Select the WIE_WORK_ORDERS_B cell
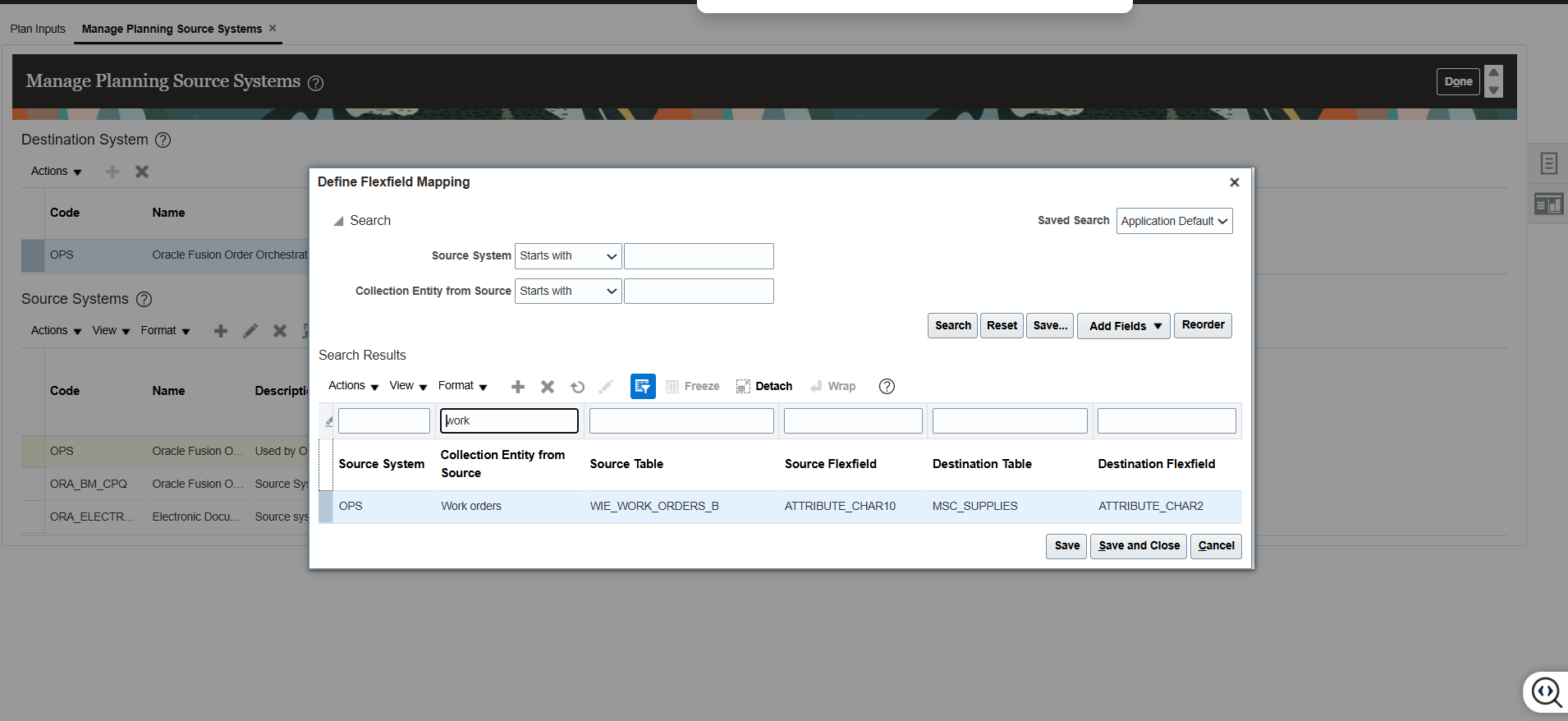 coord(654,507)
